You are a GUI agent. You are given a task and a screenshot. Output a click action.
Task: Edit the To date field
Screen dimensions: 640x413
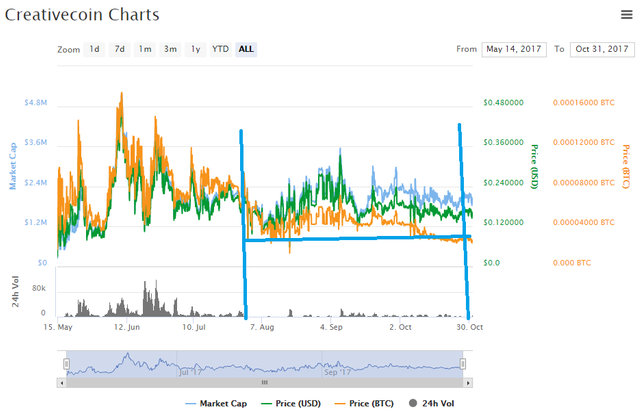[x=602, y=49]
